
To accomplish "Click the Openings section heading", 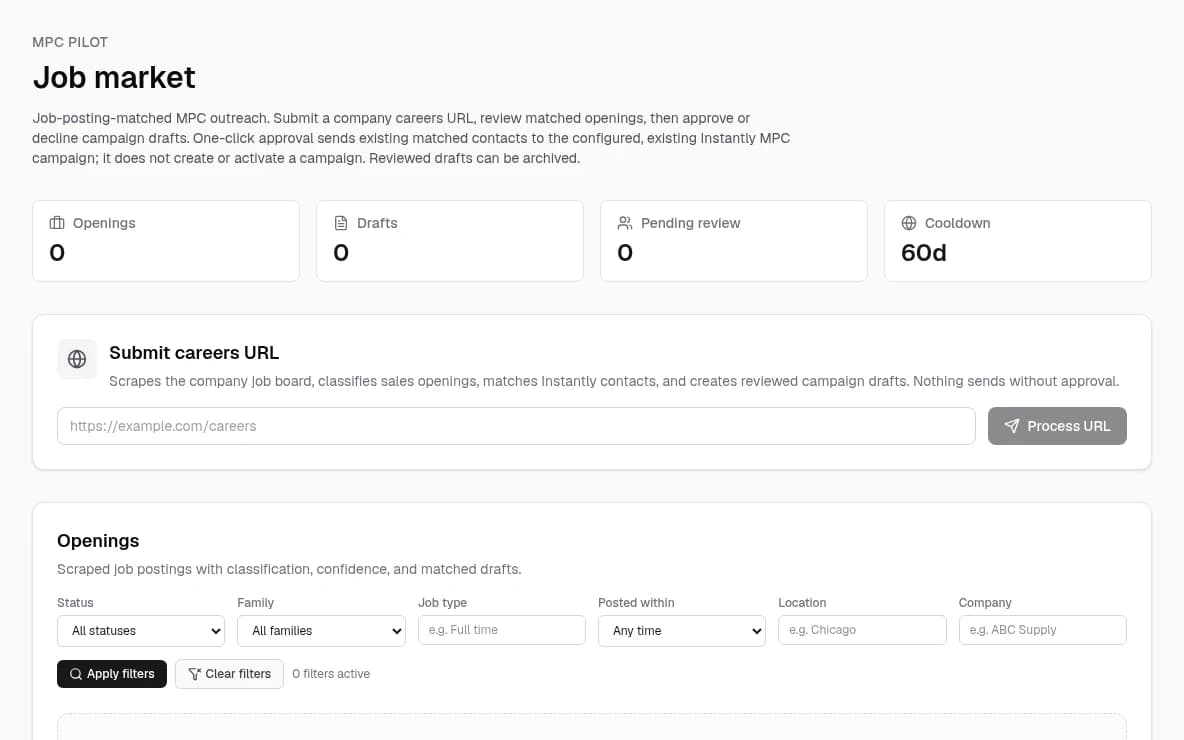I will [98, 541].
